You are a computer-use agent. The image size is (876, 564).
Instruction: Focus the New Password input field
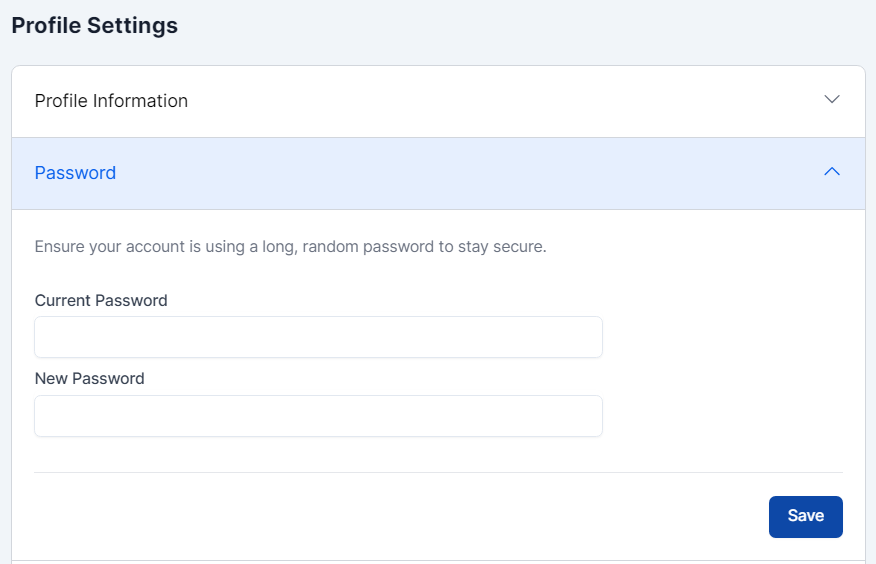[x=318, y=416]
